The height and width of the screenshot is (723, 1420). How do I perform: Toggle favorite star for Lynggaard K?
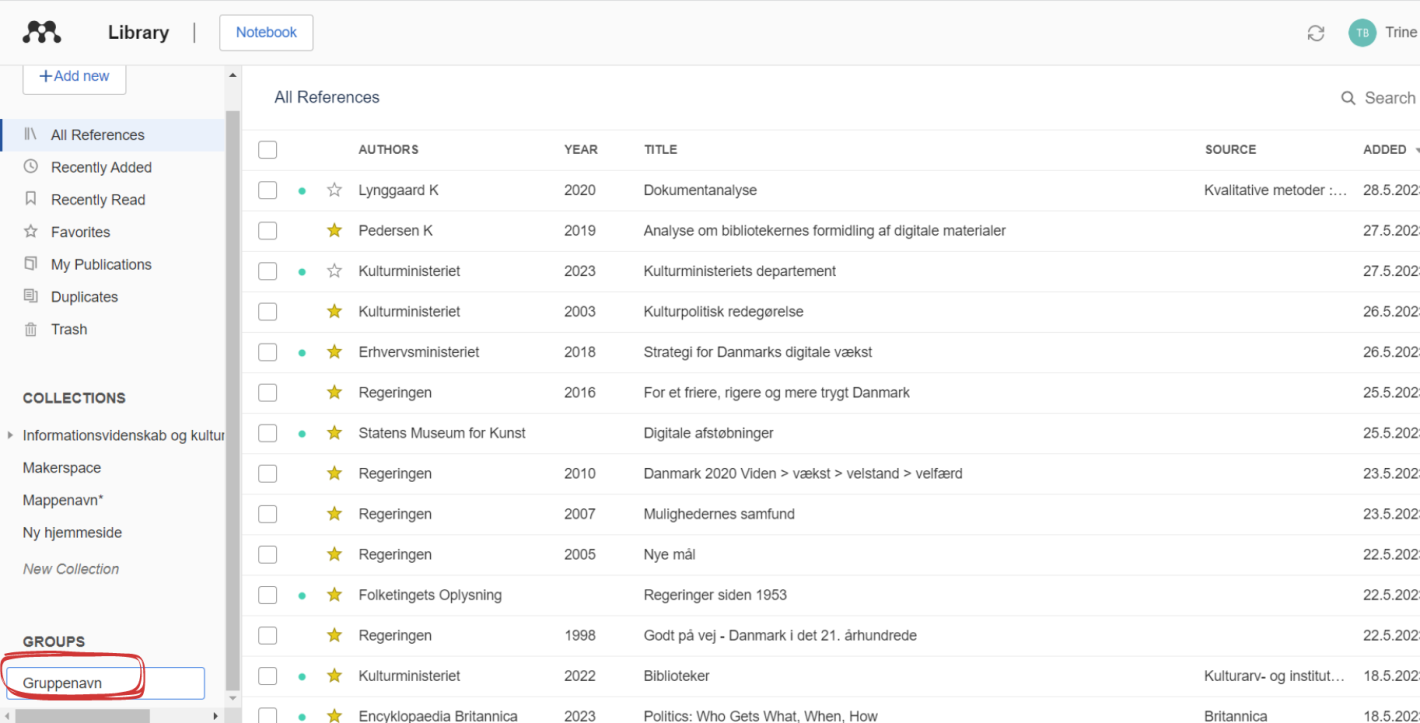coord(334,190)
